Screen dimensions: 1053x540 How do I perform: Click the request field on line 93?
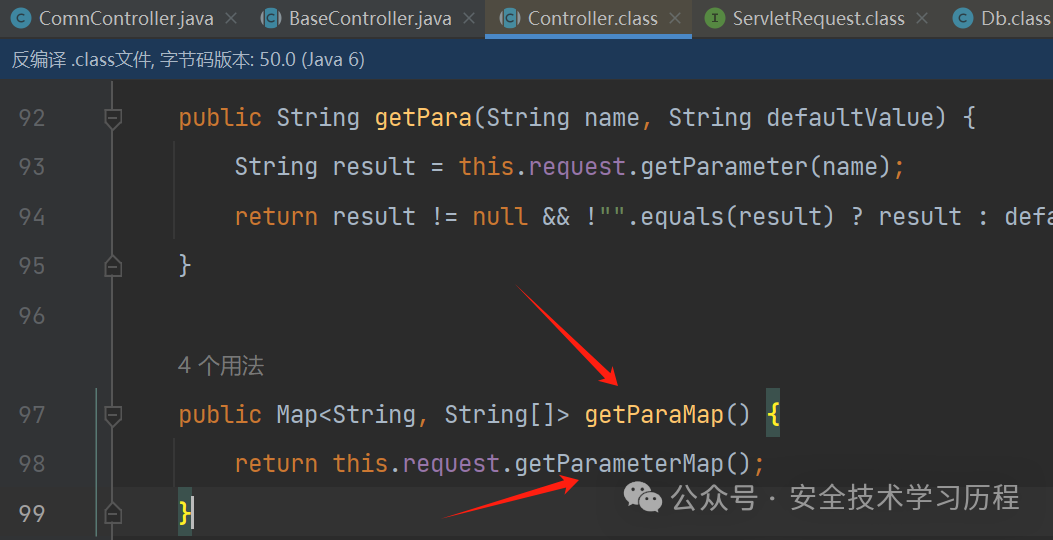click(577, 167)
